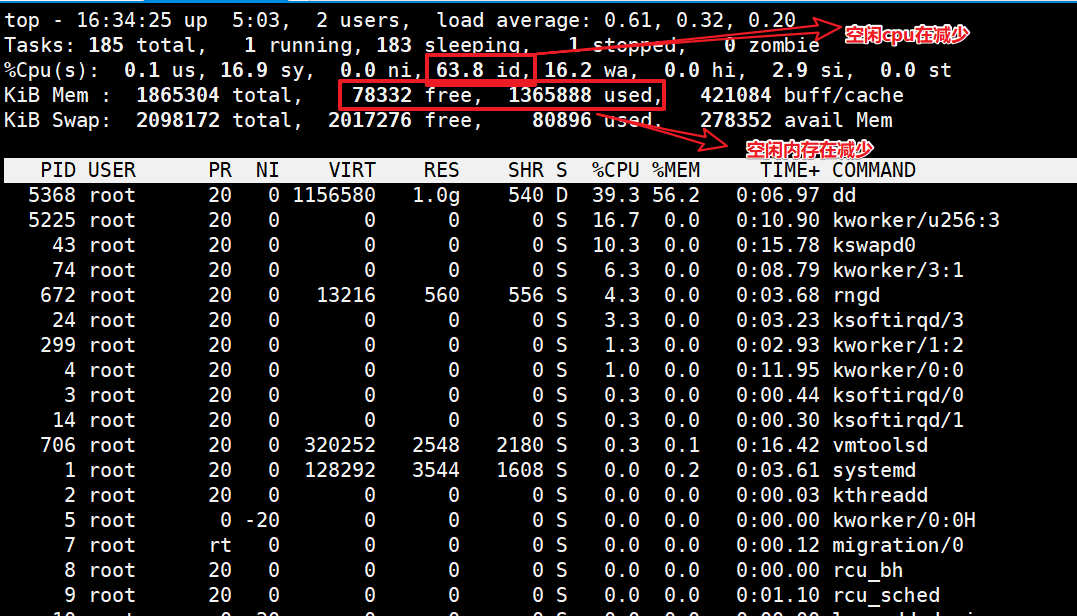The height and width of the screenshot is (616, 1077).
Task: Click the rcu_bh command name
Action: pos(868,571)
